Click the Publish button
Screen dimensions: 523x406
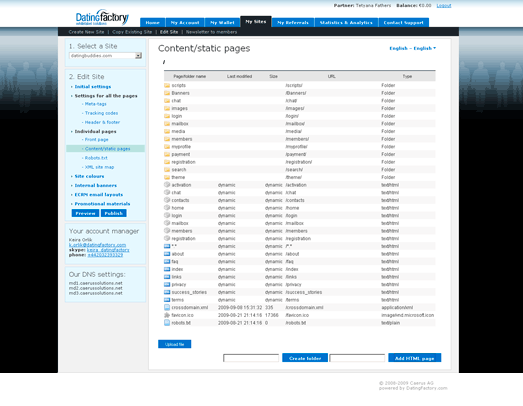tap(114, 213)
